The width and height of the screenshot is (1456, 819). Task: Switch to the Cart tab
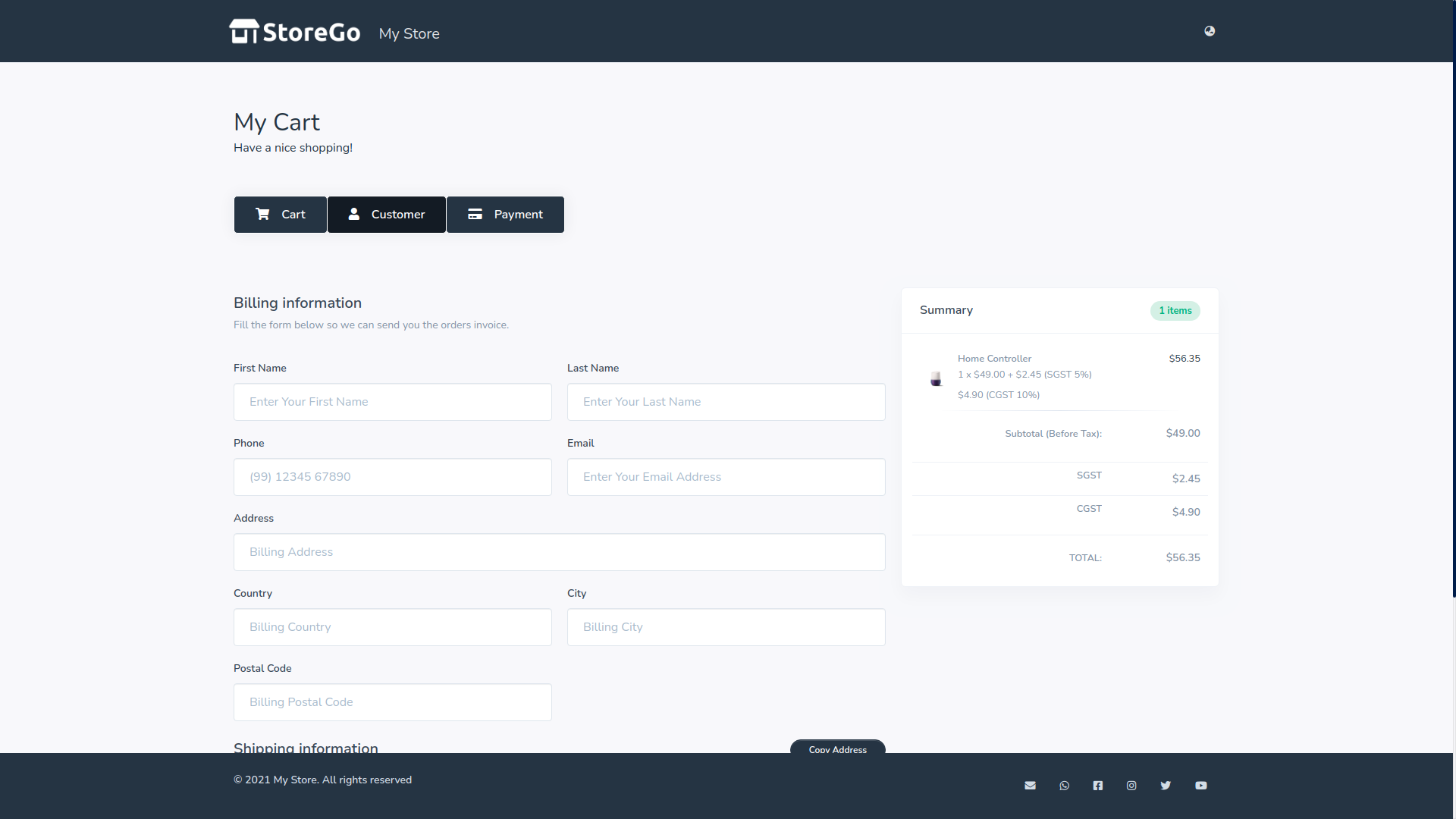pyautogui.click(x=280, y=214)
